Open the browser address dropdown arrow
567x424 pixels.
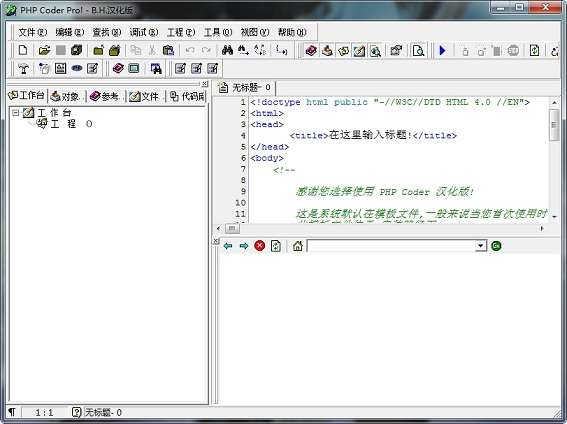(x=480, y=246)
